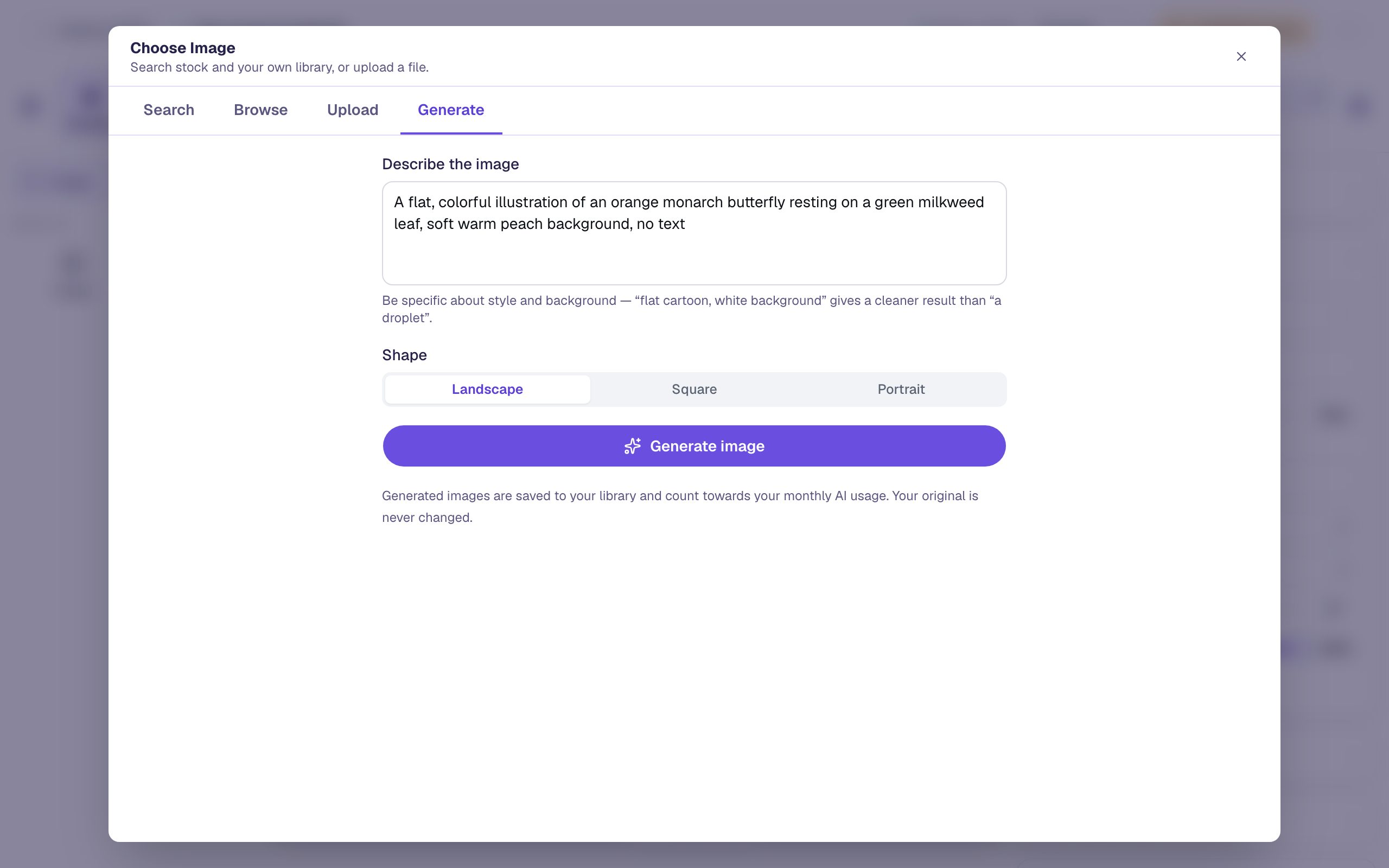
Task: Switch to the Search tab
Action: [169, 110]
